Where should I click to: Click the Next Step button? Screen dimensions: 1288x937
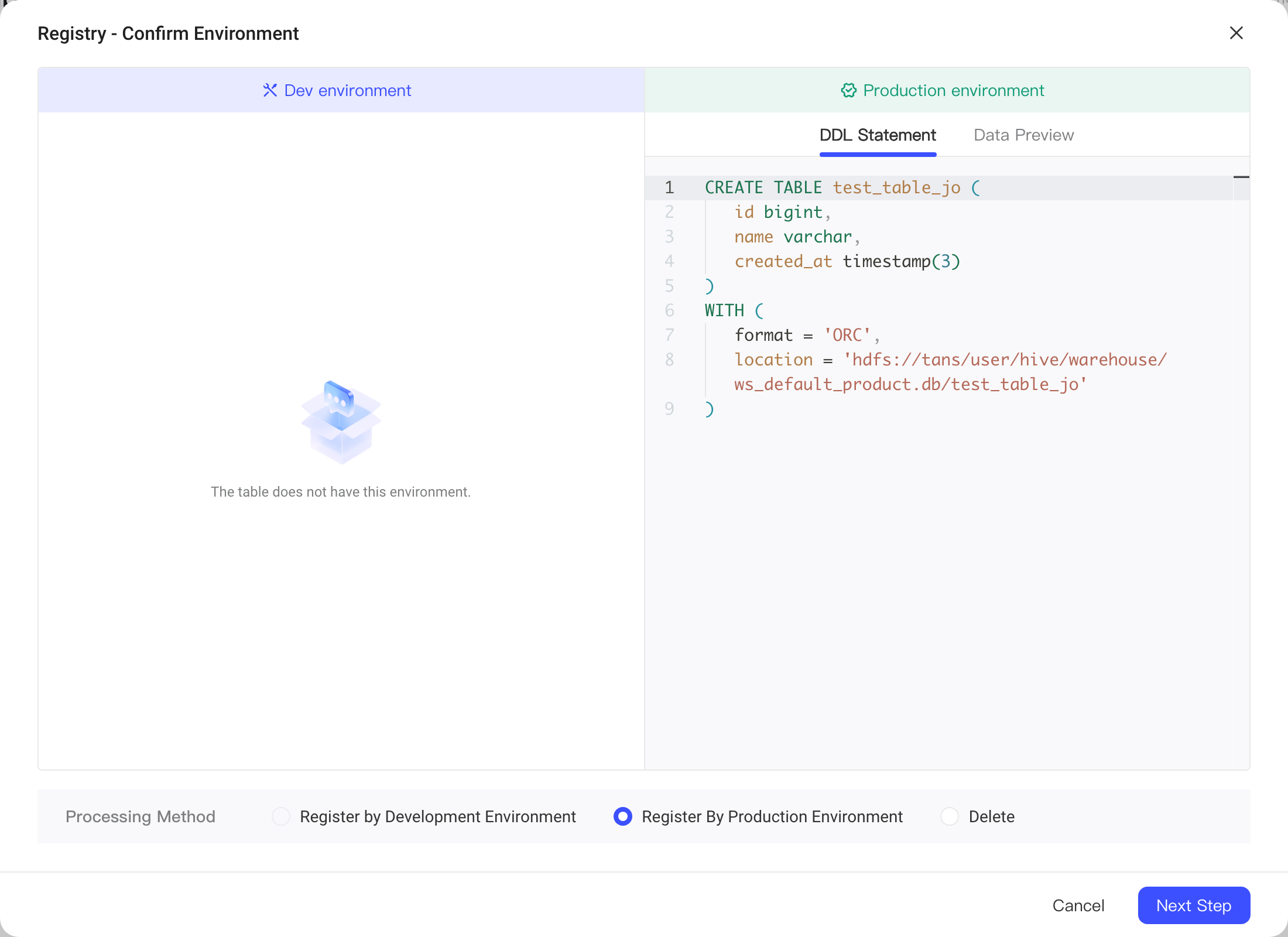[x=1194, y=905]
